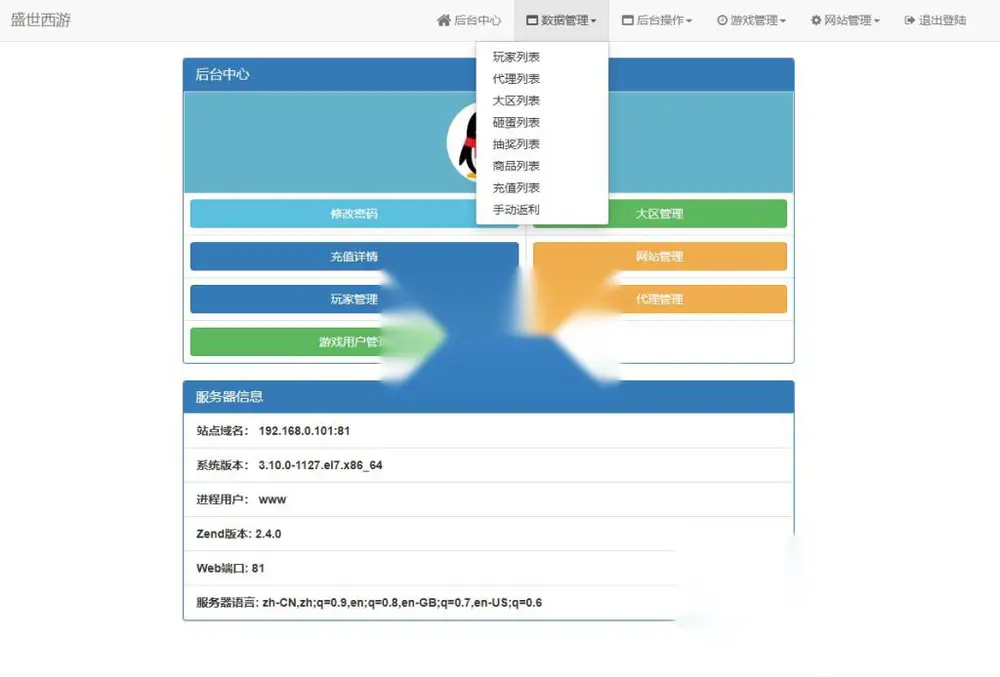Collapse the 数据管理 dropdown caret
Viewport: 1000px width, 677px height.
point(593,21)
